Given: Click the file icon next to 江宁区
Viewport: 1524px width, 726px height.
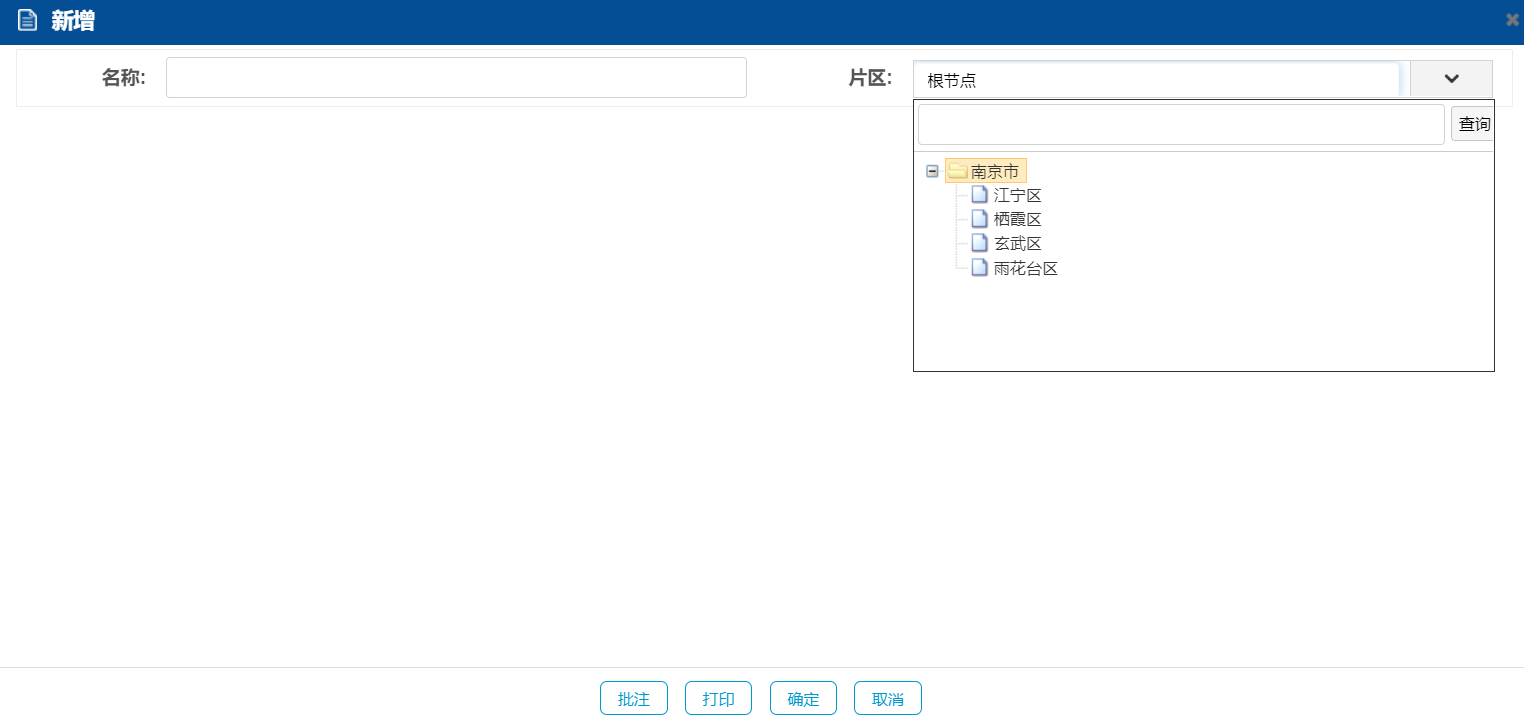Looking at the screenshot, I should click(x=979, y=195).
